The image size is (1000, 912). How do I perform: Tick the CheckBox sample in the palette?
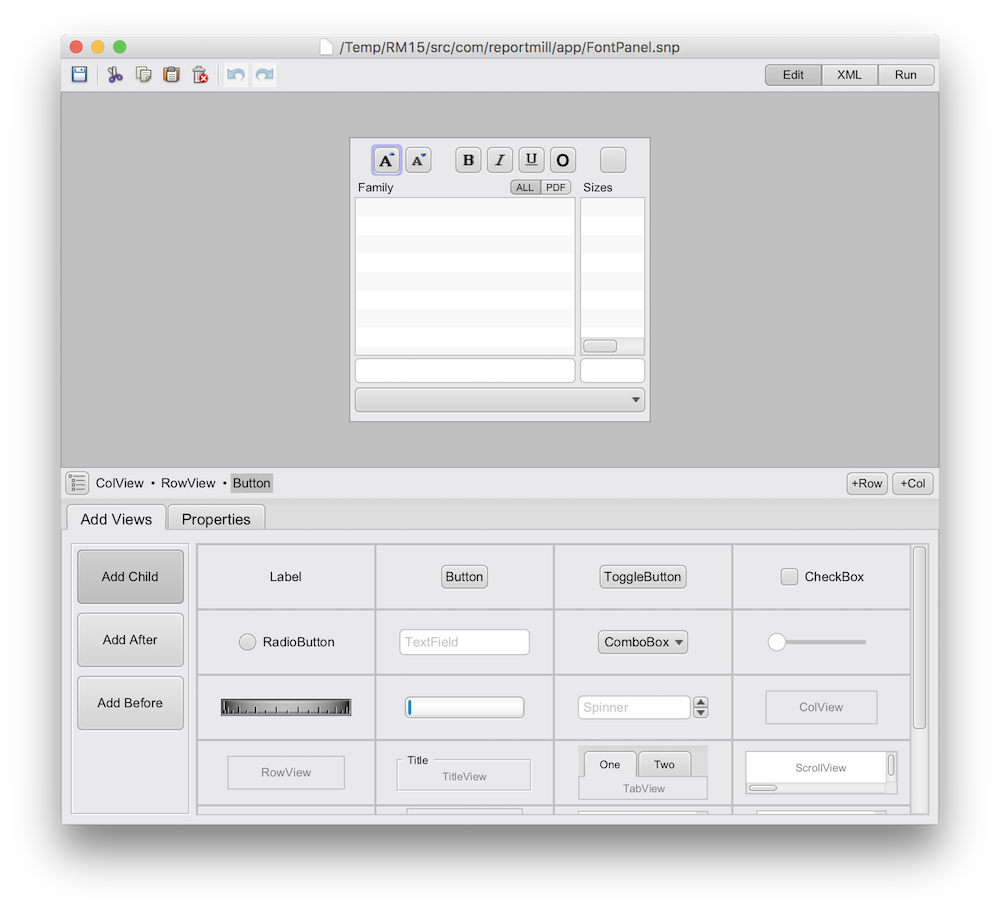coord(789,577)
